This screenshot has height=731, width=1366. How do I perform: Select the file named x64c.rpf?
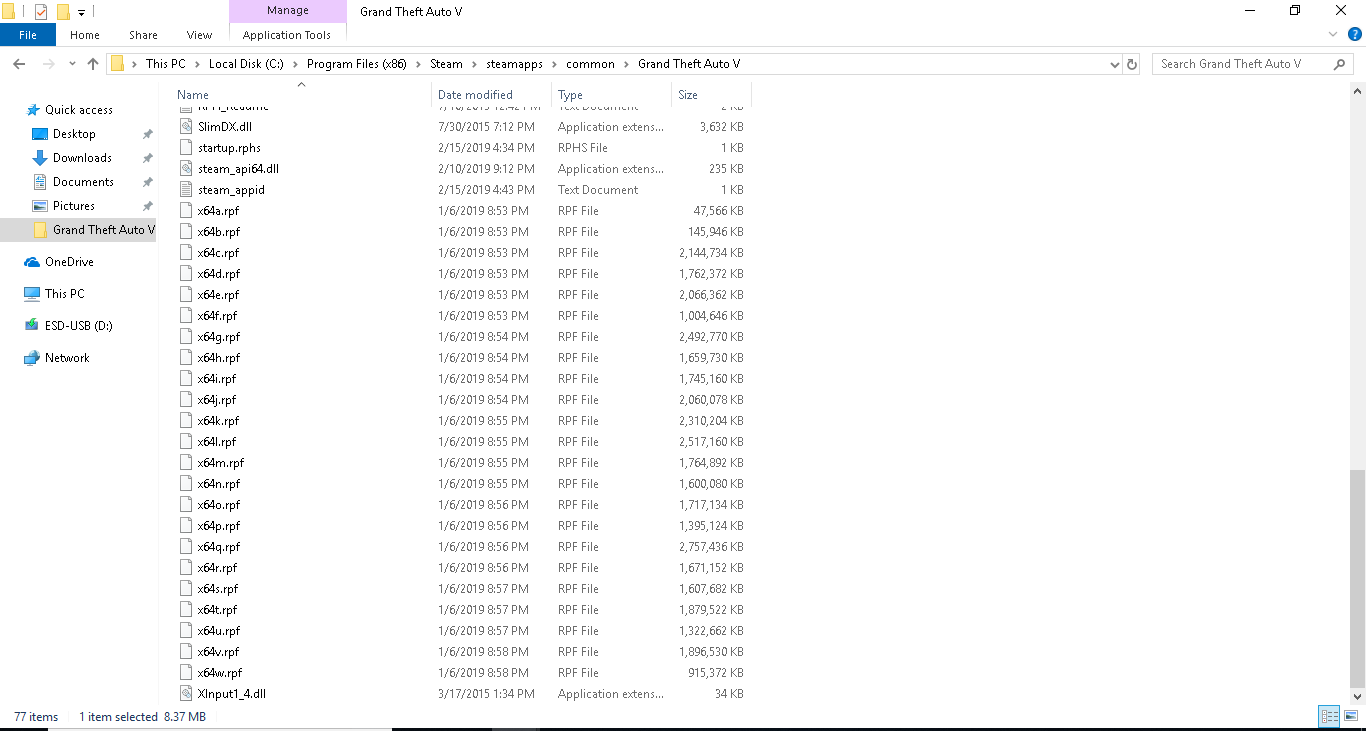click(218, 253)
